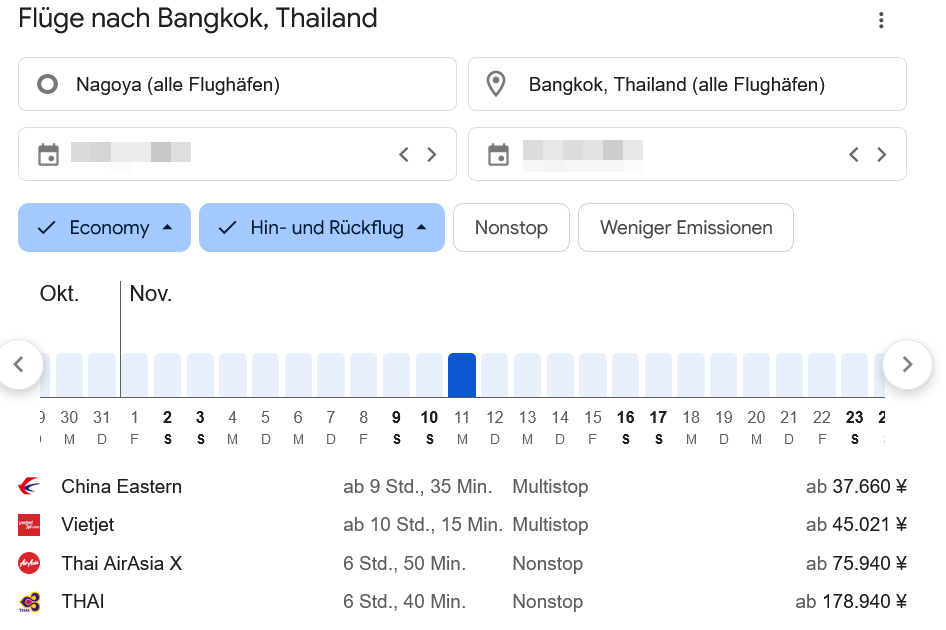The height and width of the screenshot is (630, 946).
Task: Open the departure date calendar icon
Action: pos(47,154)
